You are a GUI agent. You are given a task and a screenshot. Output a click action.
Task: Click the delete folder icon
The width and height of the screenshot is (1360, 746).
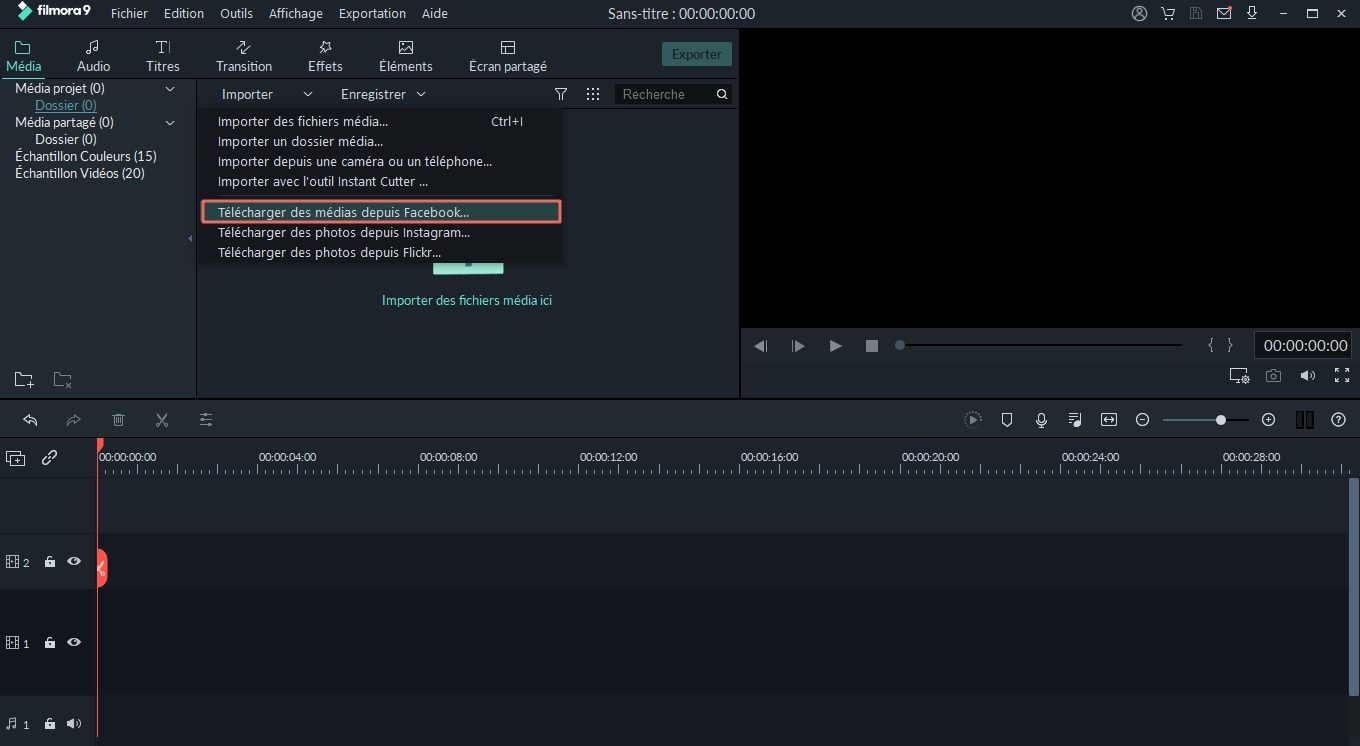coord(62,380)
